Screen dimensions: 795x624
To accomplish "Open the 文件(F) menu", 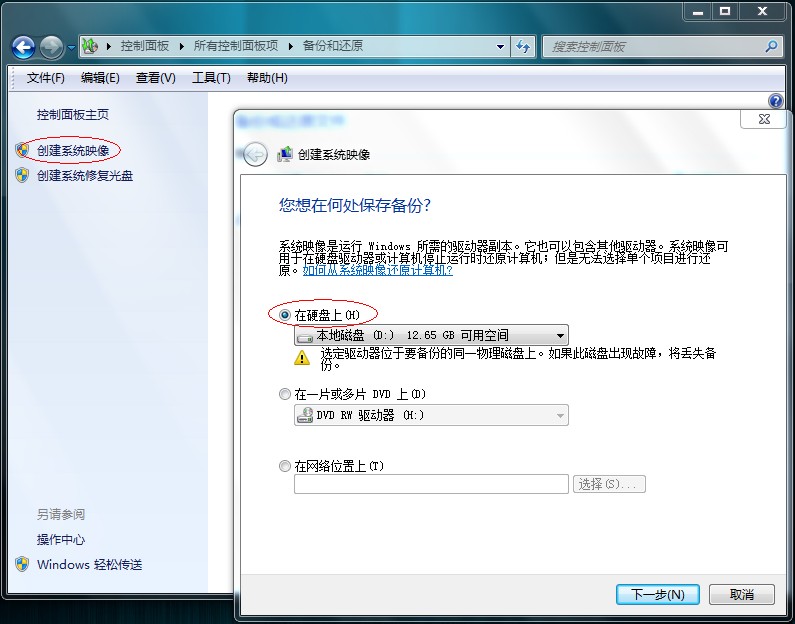I will 46,78.
